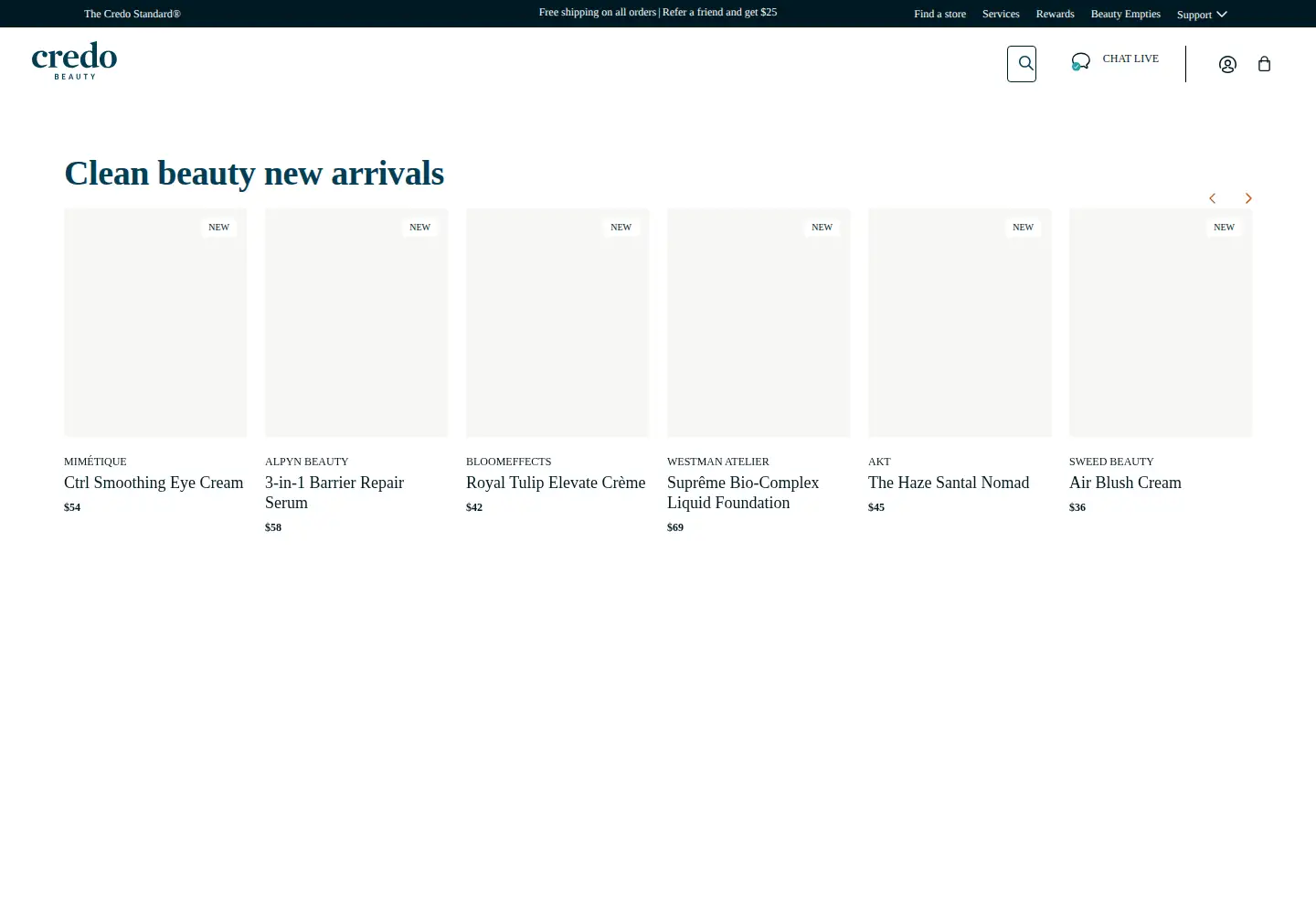Click the $54 price
Image resolution: width=1316 pixels, height=914 pixels.
tap(72, 507)
